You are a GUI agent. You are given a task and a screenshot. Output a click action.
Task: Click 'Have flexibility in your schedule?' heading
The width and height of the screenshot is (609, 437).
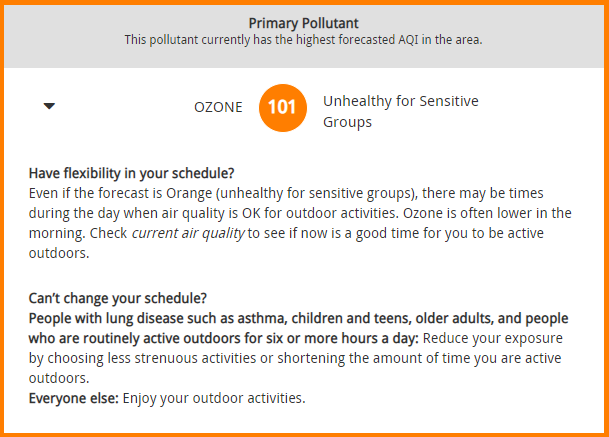pos(131,173)
